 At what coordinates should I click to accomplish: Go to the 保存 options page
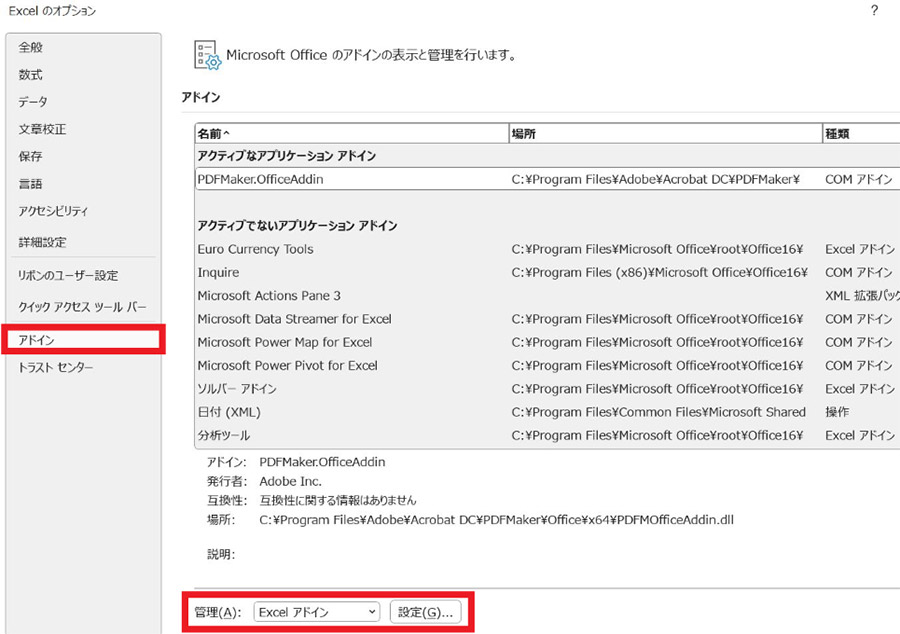(31, 157)
